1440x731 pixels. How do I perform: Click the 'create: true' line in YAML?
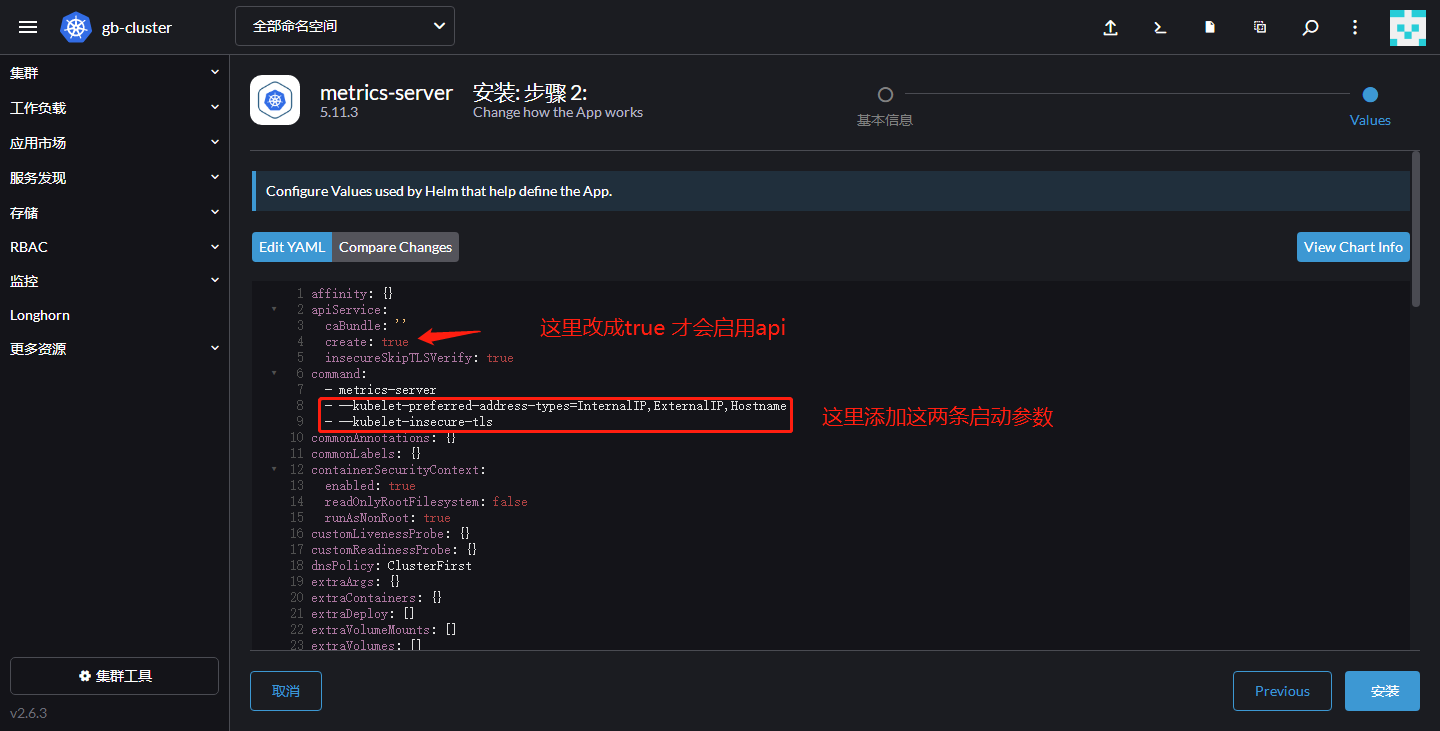[367, 342]
